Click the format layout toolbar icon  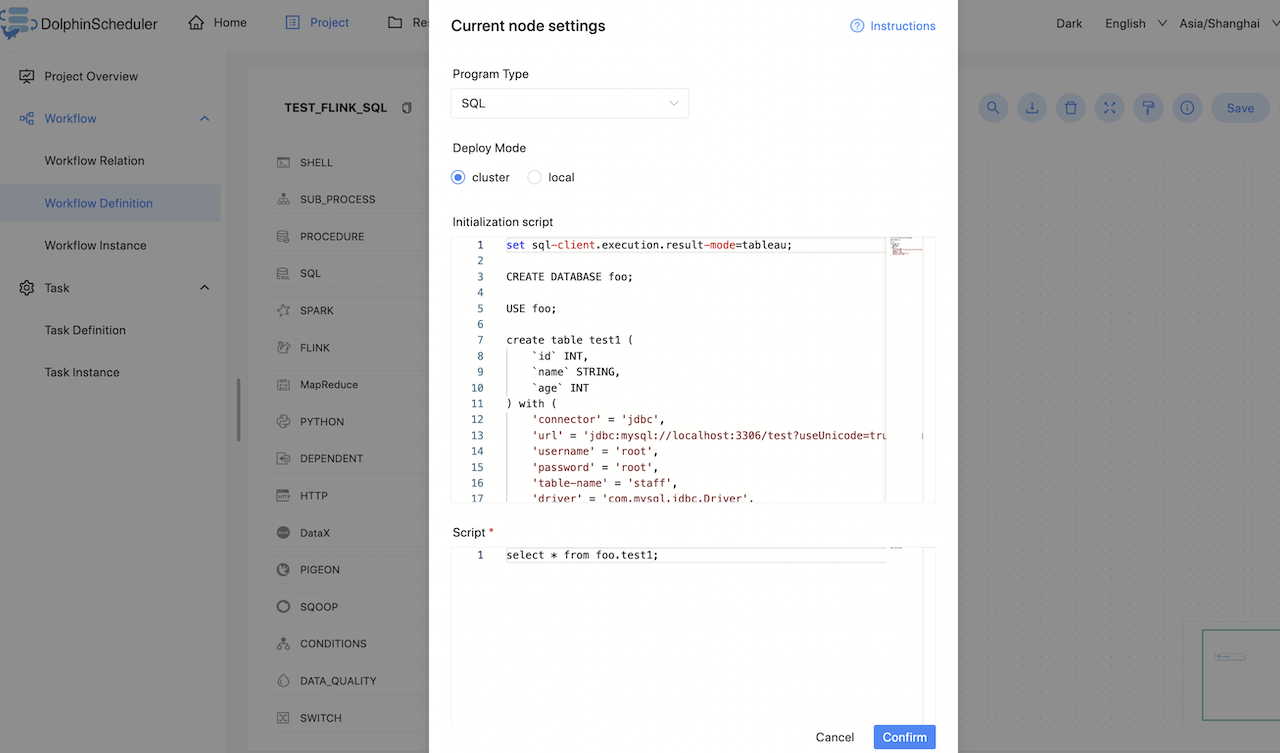coord(1149,108)
